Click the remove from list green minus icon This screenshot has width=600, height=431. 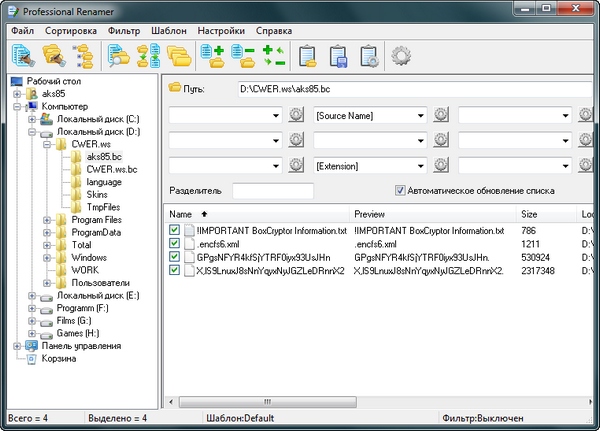pos(242,57)
